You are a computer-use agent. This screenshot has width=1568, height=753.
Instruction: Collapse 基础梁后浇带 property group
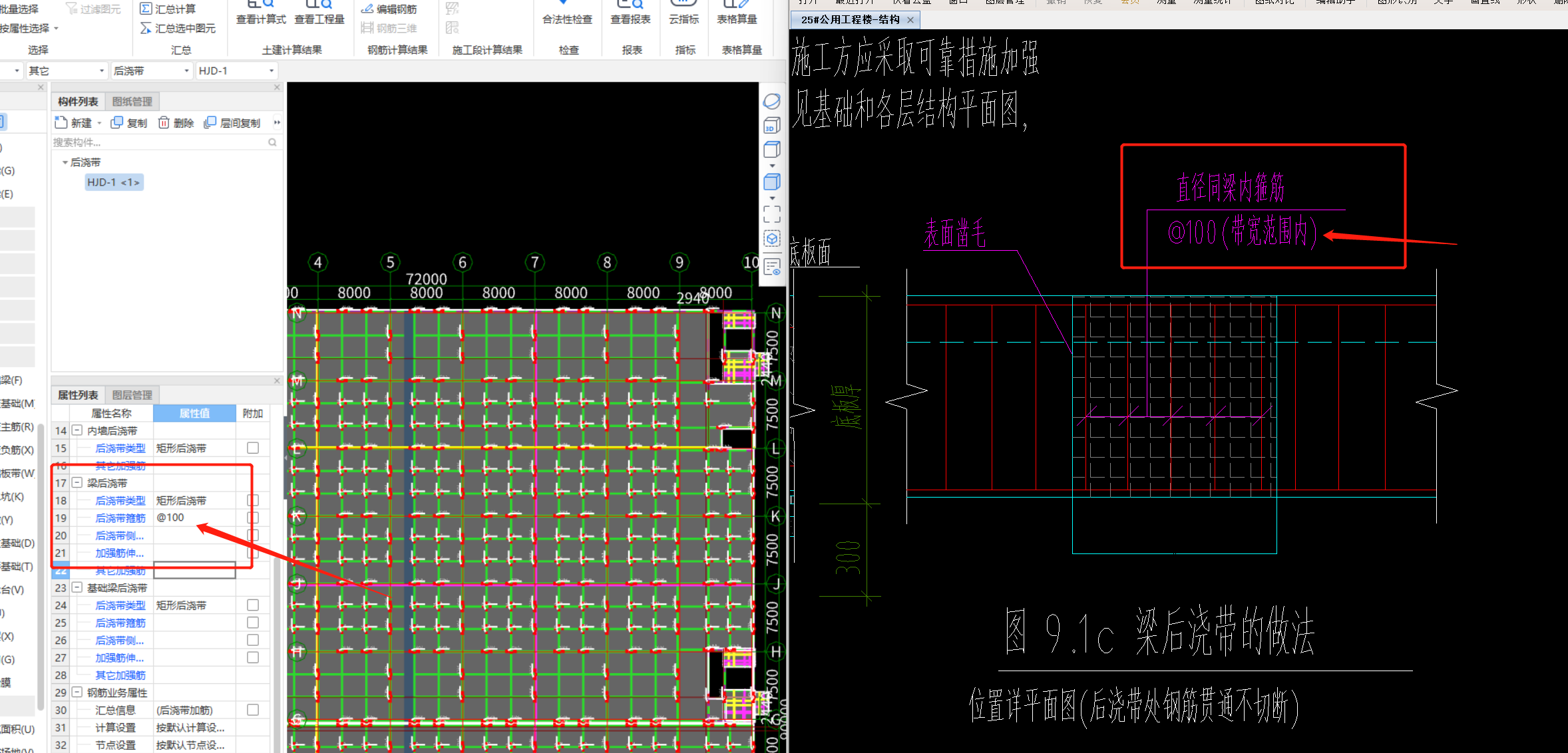pos(77,587)
